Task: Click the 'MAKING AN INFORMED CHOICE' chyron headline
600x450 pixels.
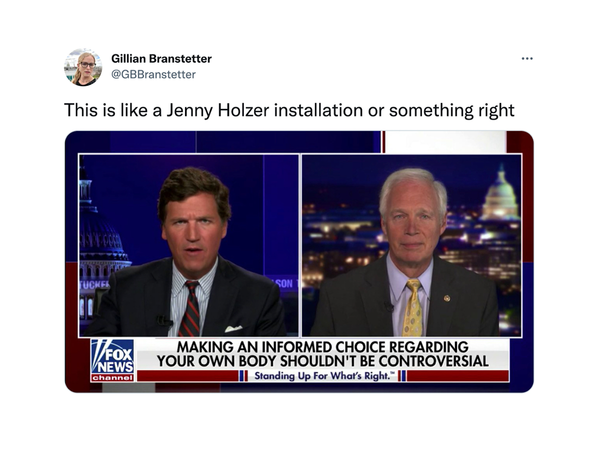Action: (x=322, y=354)
